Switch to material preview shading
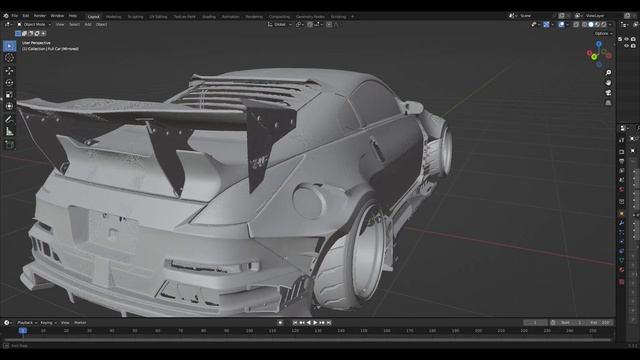The width and height of the screenshot is (640, 360). tap(598, 24)
